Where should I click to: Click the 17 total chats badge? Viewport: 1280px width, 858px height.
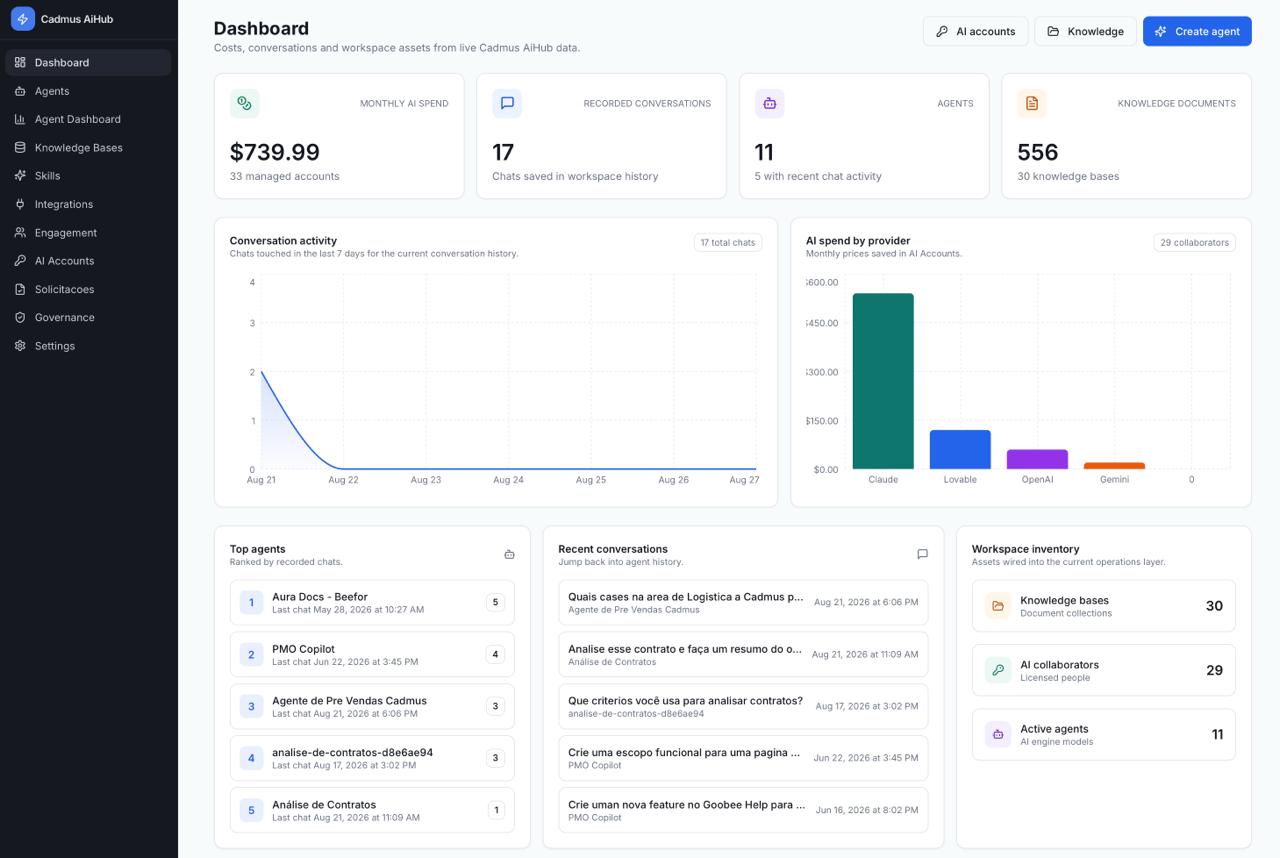tap(728, 242)
